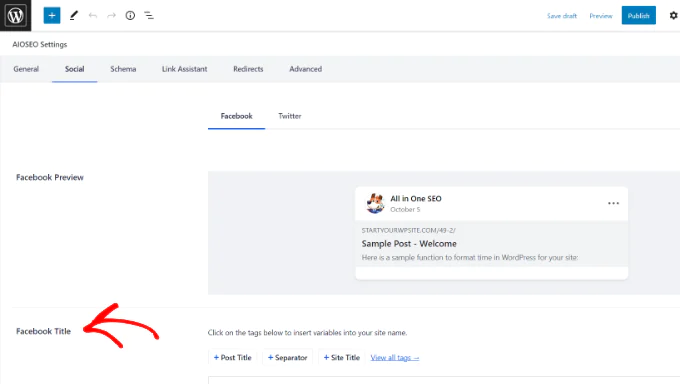Open the Facebook preview three-dot menu
This screenshot has width=680, height=384.
pyautogui.click(x=613, y=203)
